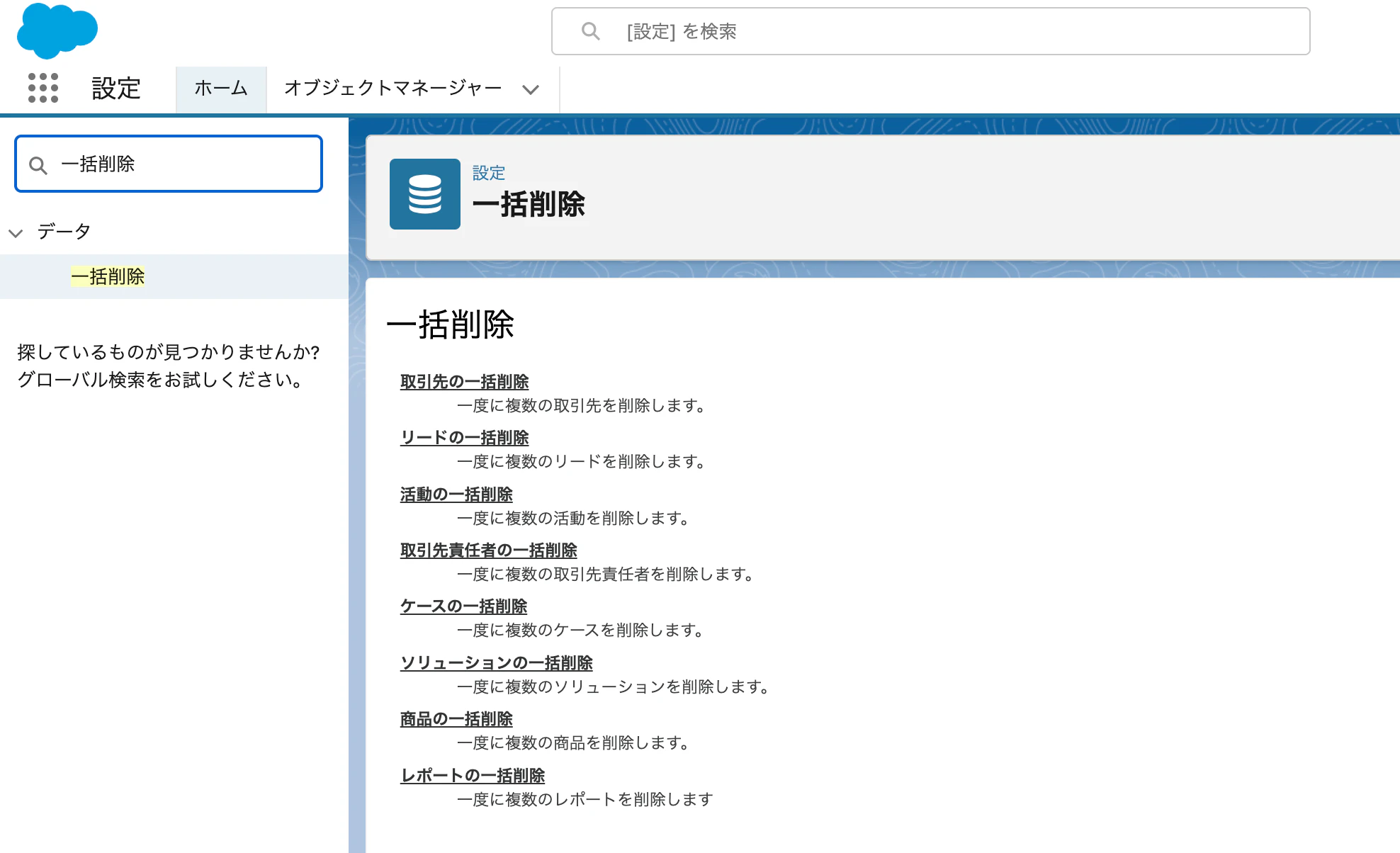Collapse the データ section chevron
The height and width of the screenshot is (853, 1400).
coord(16,232)
